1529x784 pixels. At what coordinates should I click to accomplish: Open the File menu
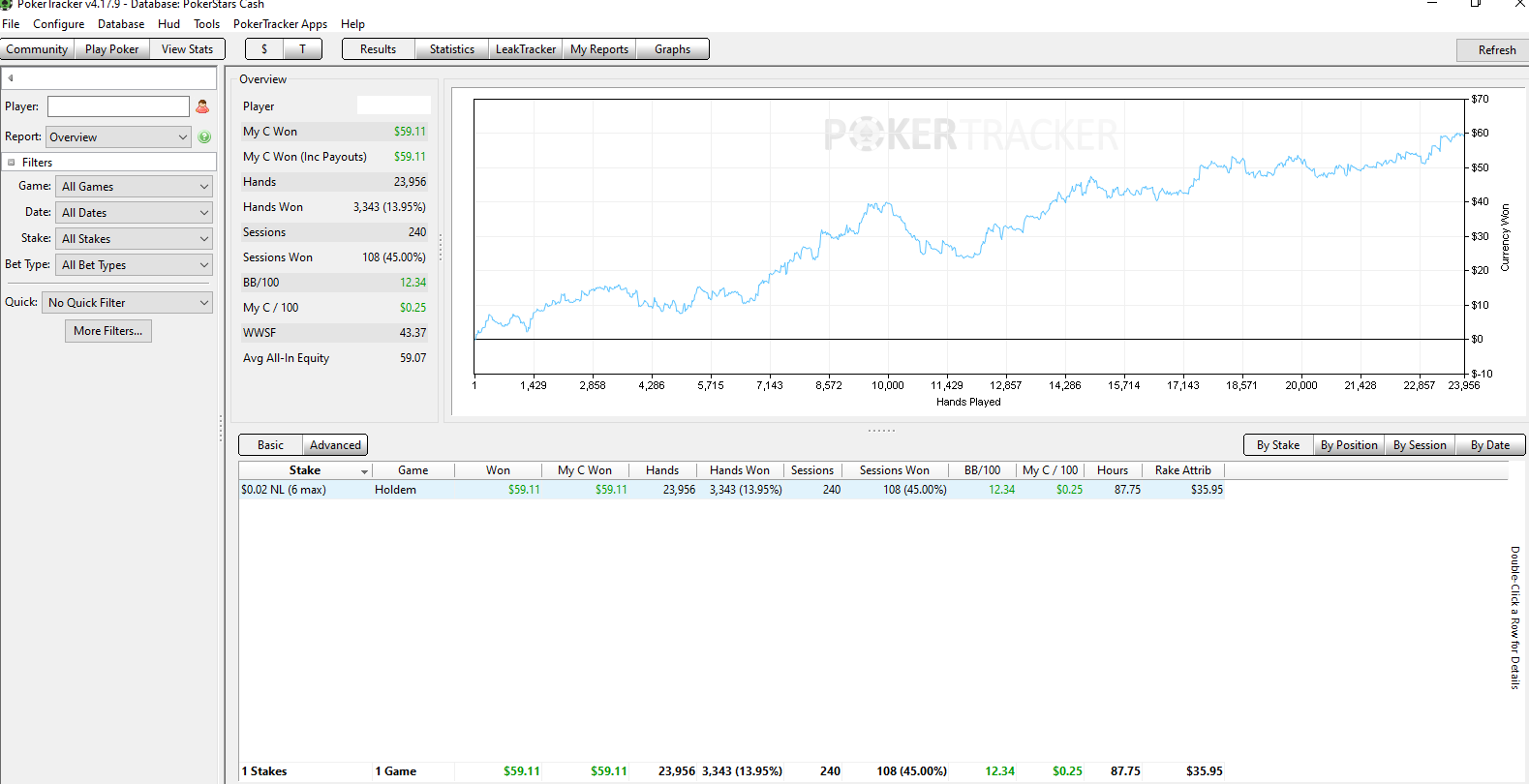pos(11,24)
